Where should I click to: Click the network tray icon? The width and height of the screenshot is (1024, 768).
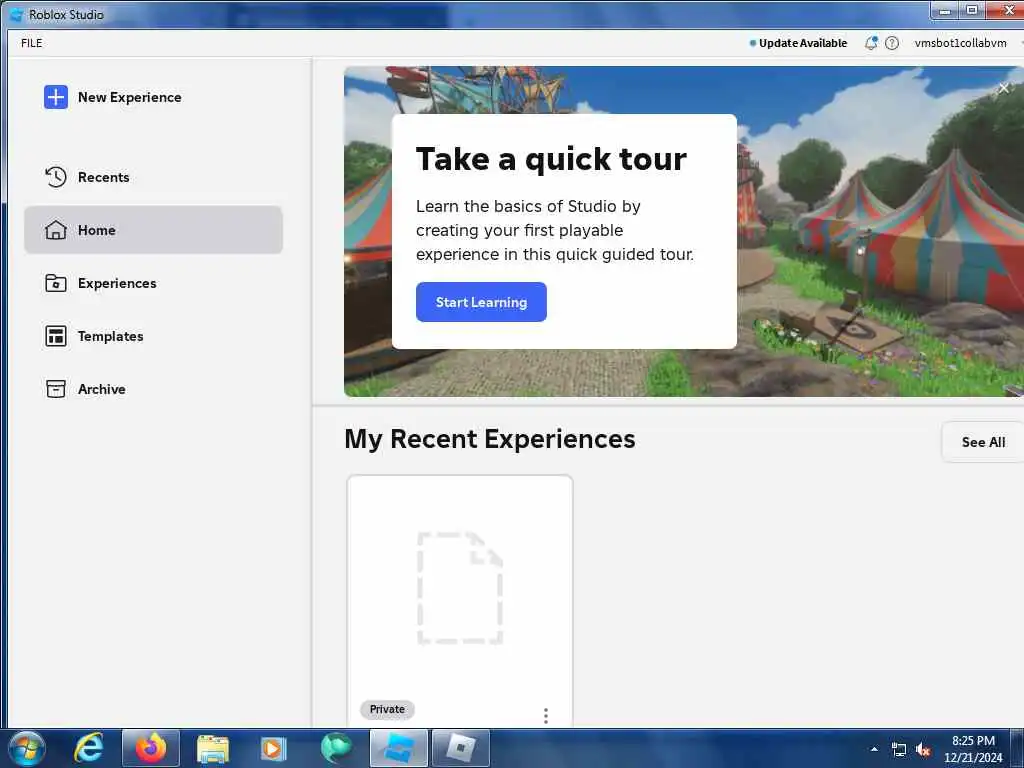[x=899, y=750]
